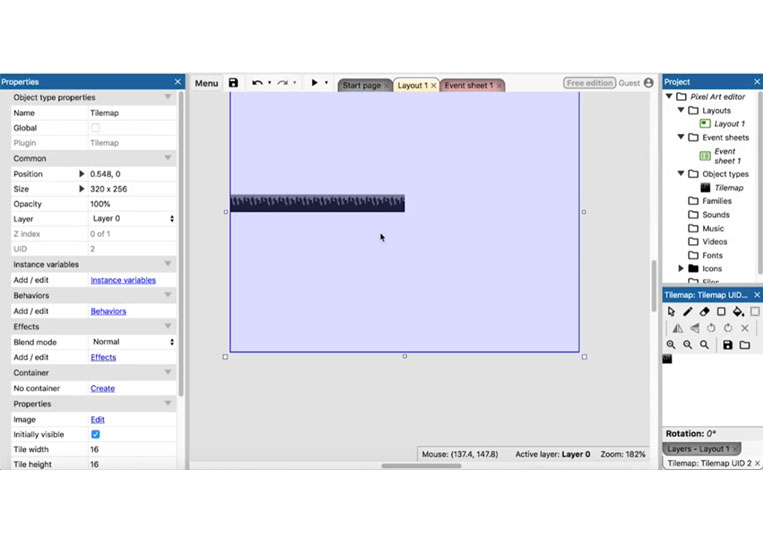Viewport: 763px width, 541px height.
Task: Click the Tilemap bar load folder icon
Action: pos(745,345)
